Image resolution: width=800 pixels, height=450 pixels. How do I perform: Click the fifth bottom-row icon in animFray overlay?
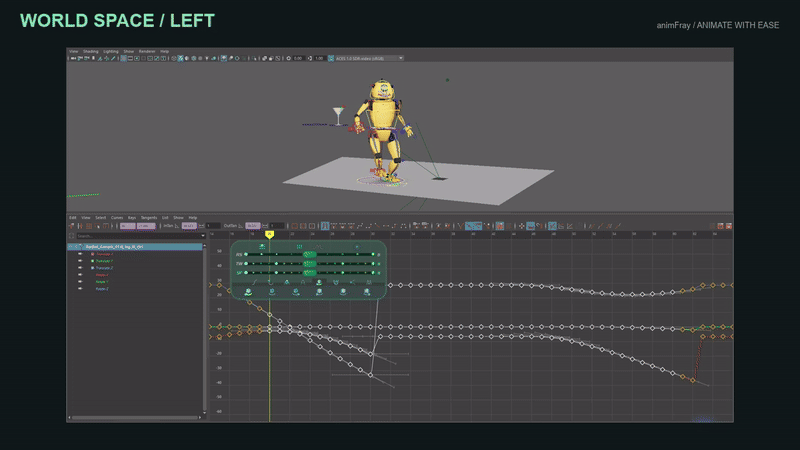[x=343, y=292]
